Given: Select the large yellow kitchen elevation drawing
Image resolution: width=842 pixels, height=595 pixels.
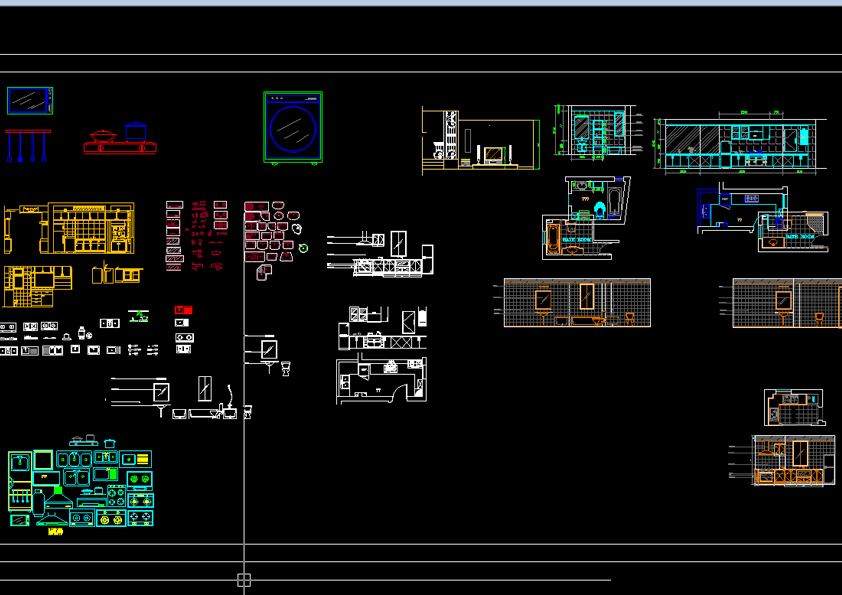Looking at the screenshot, I should click(x=69, y=228).
